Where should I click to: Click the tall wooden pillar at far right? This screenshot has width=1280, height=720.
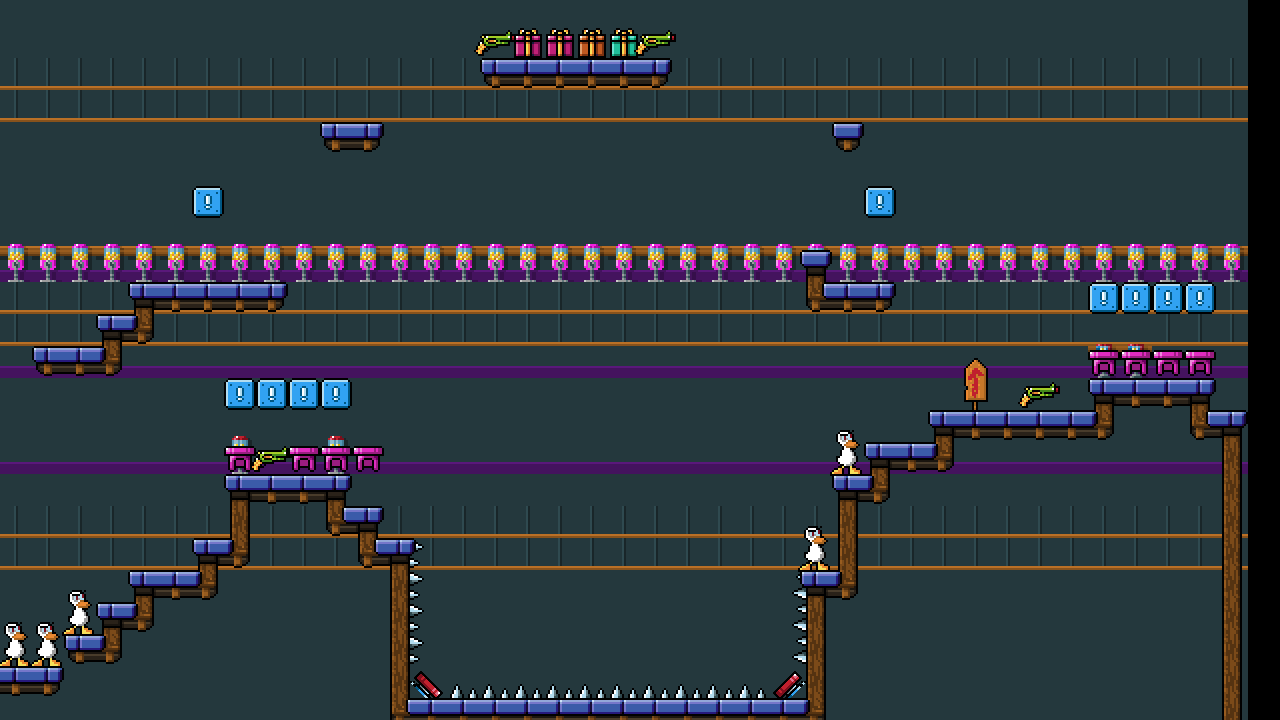click(1232, 574)
